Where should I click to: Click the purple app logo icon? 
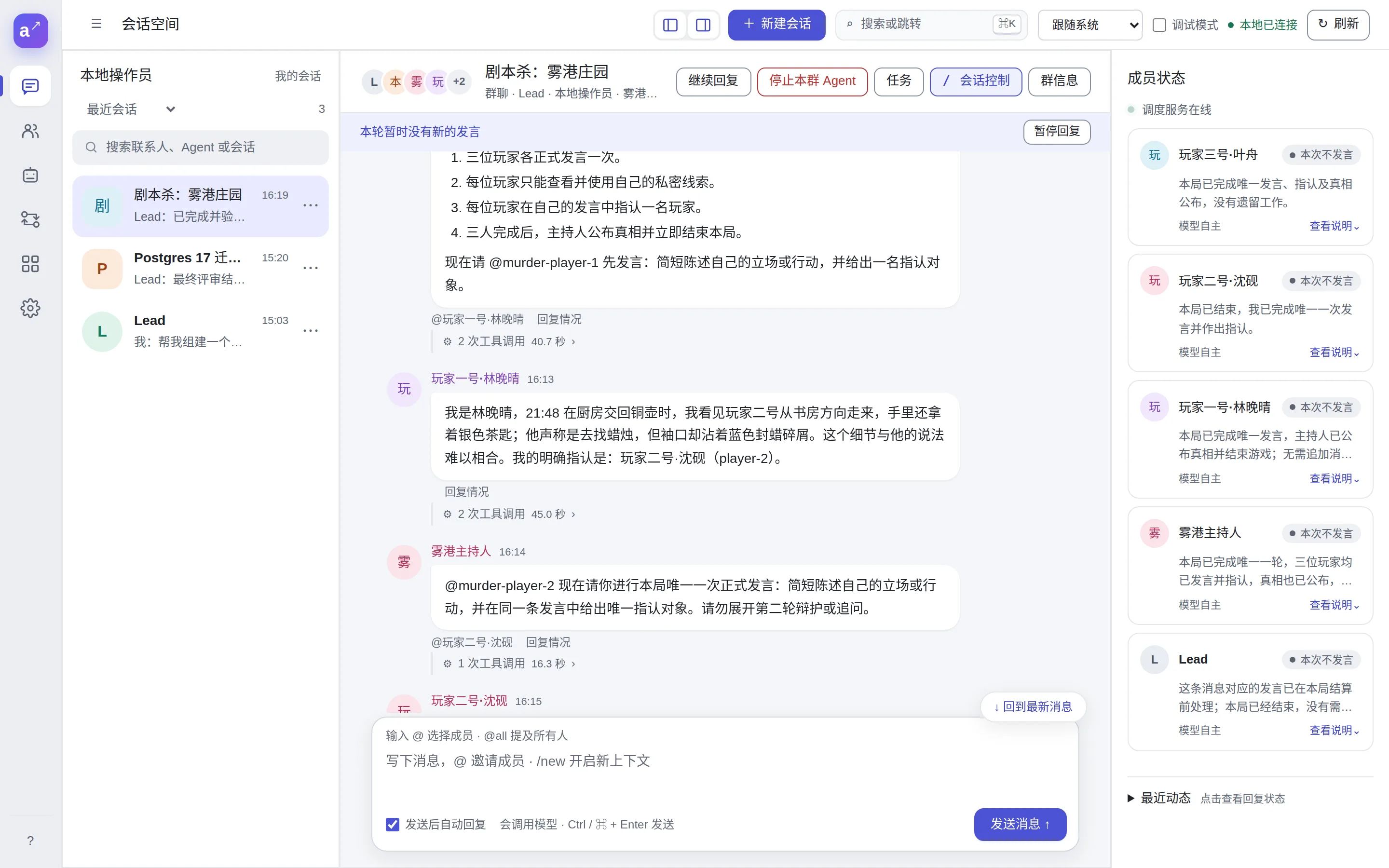[x=30, y=30]
